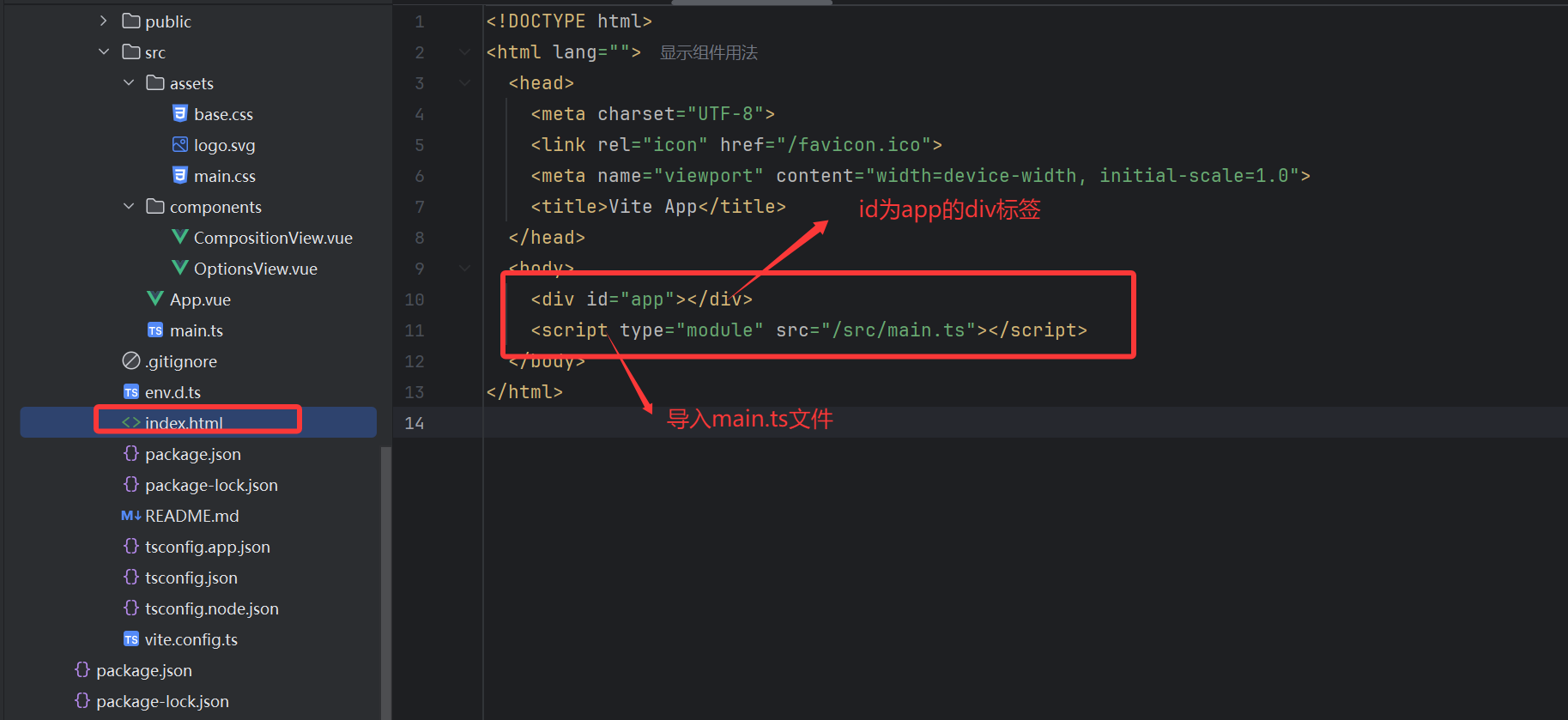Screen dimensions: 1568x720
Task: Select the .gitignore file
Action: tap(181, 361)
